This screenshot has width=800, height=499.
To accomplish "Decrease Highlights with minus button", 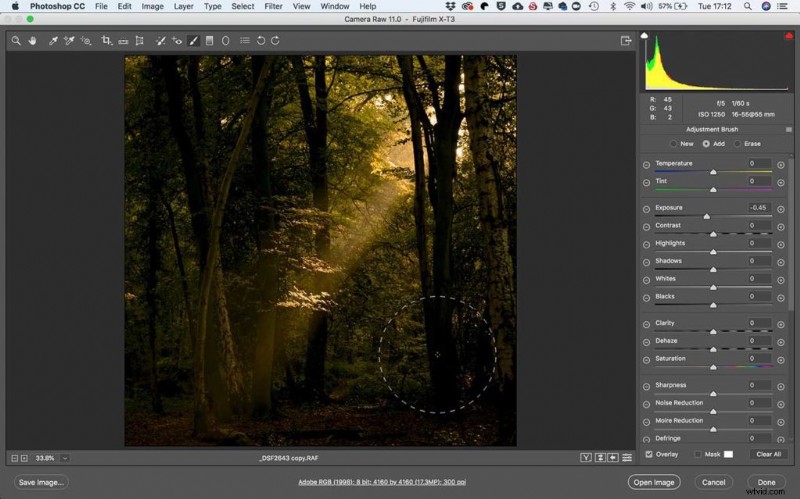I will coord(646,245).
